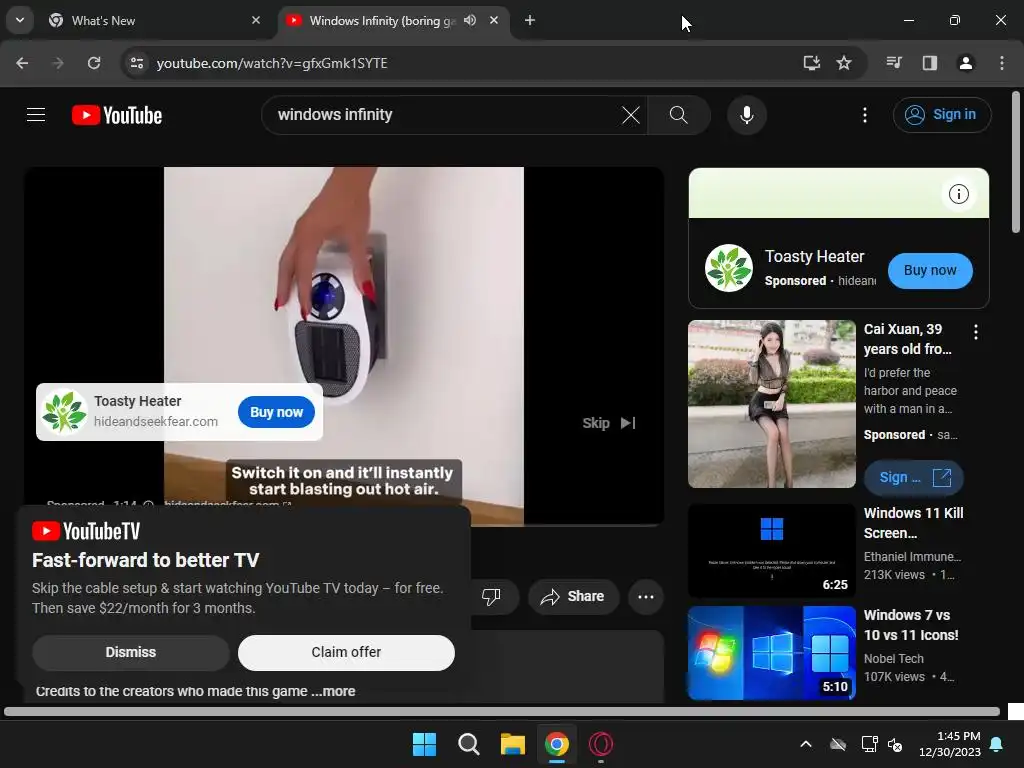Open the Windows Start menu
1024x768 pixels.
pos(424,744)
